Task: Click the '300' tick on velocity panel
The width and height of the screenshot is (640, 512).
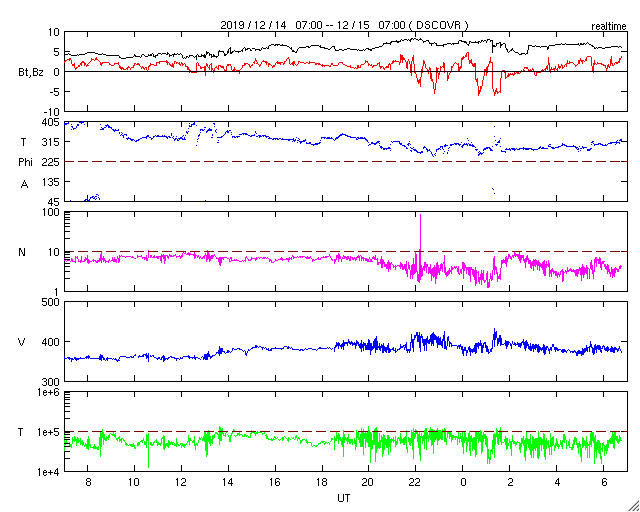Action: (x=51, y=382)
